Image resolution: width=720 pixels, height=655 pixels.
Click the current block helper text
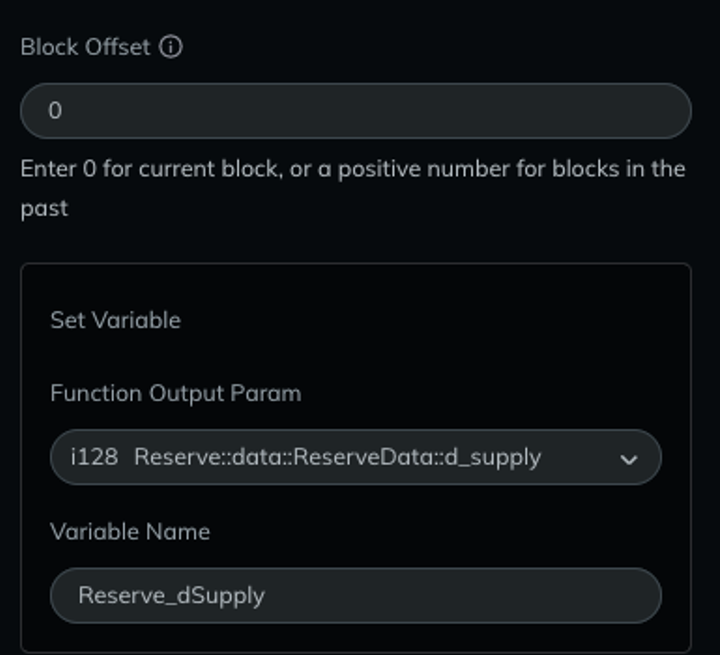click(x=353, y=188)
